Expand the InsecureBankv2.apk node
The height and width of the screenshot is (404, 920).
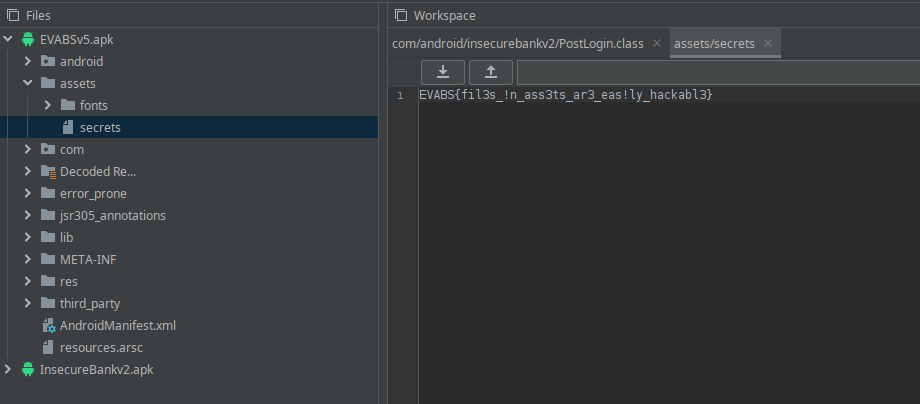pyautogui.click(x=8, y=369)
